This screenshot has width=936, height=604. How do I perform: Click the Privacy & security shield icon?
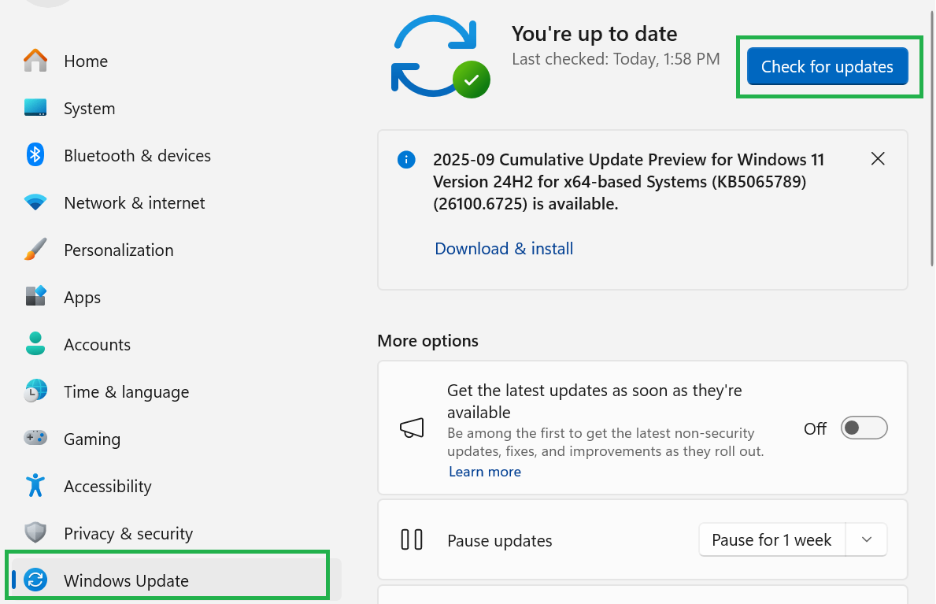coord(35,532)
